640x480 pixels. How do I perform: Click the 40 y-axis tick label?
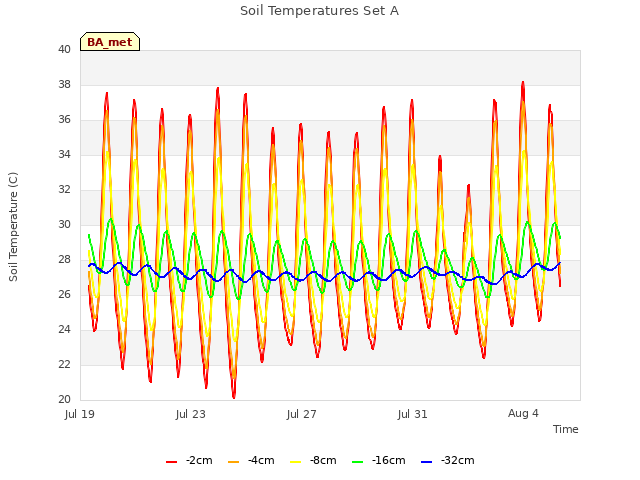(64, 49)
